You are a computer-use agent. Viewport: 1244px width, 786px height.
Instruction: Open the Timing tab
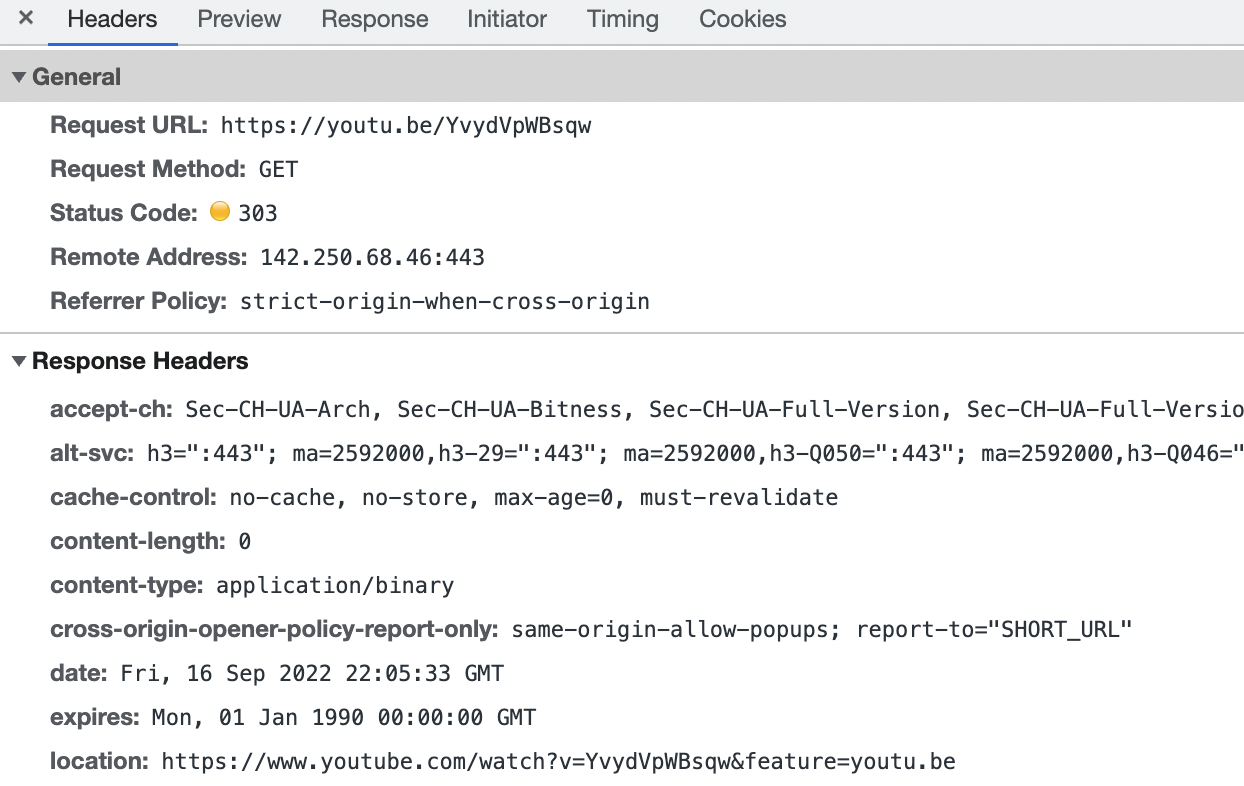coord(623,19)
